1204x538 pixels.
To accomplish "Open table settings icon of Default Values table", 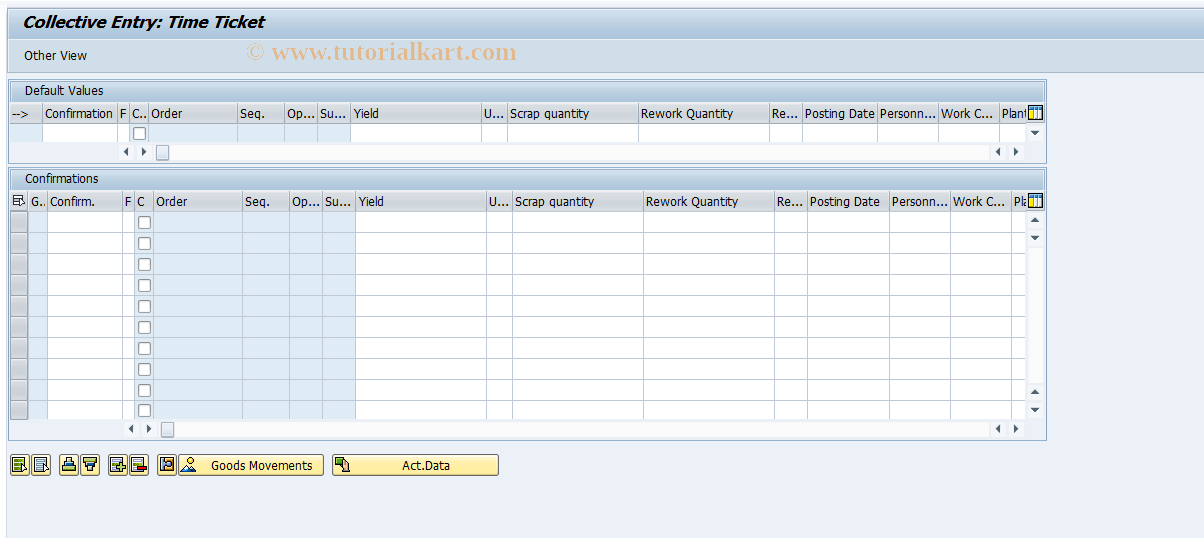I will pyautogui.click(x=1036, y=113).
